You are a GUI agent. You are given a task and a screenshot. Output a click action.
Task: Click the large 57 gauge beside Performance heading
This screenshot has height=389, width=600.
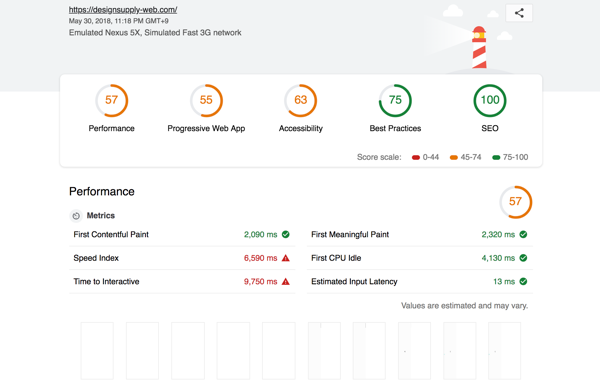(515, 202)
